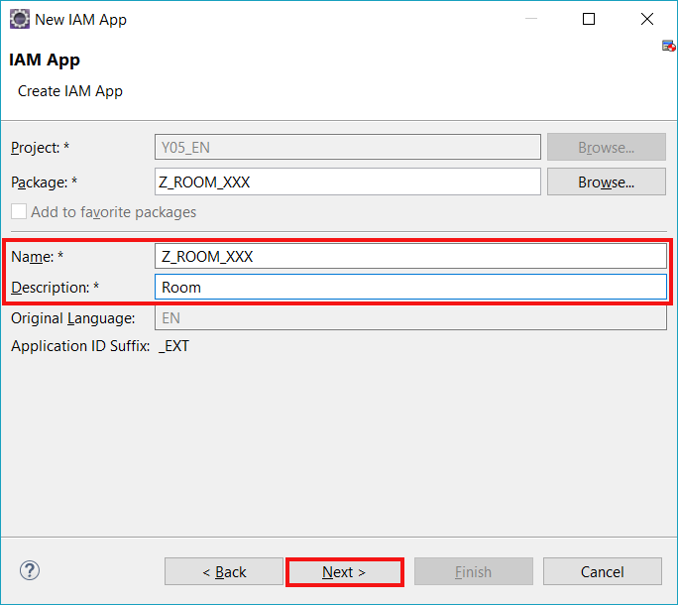Image resolution: width=678 pixels, height=605 pixels.
Task: Click the _EXT application ID suffix text
Action: click(x=174, y=346)
